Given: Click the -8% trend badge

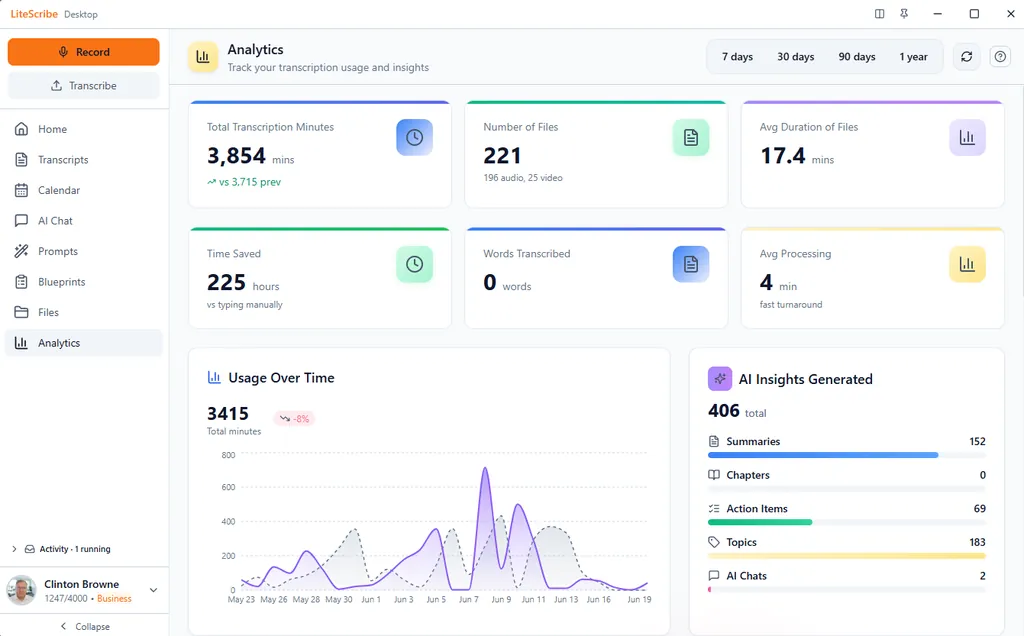Looking at the screenshot, I should pos(295,419).
